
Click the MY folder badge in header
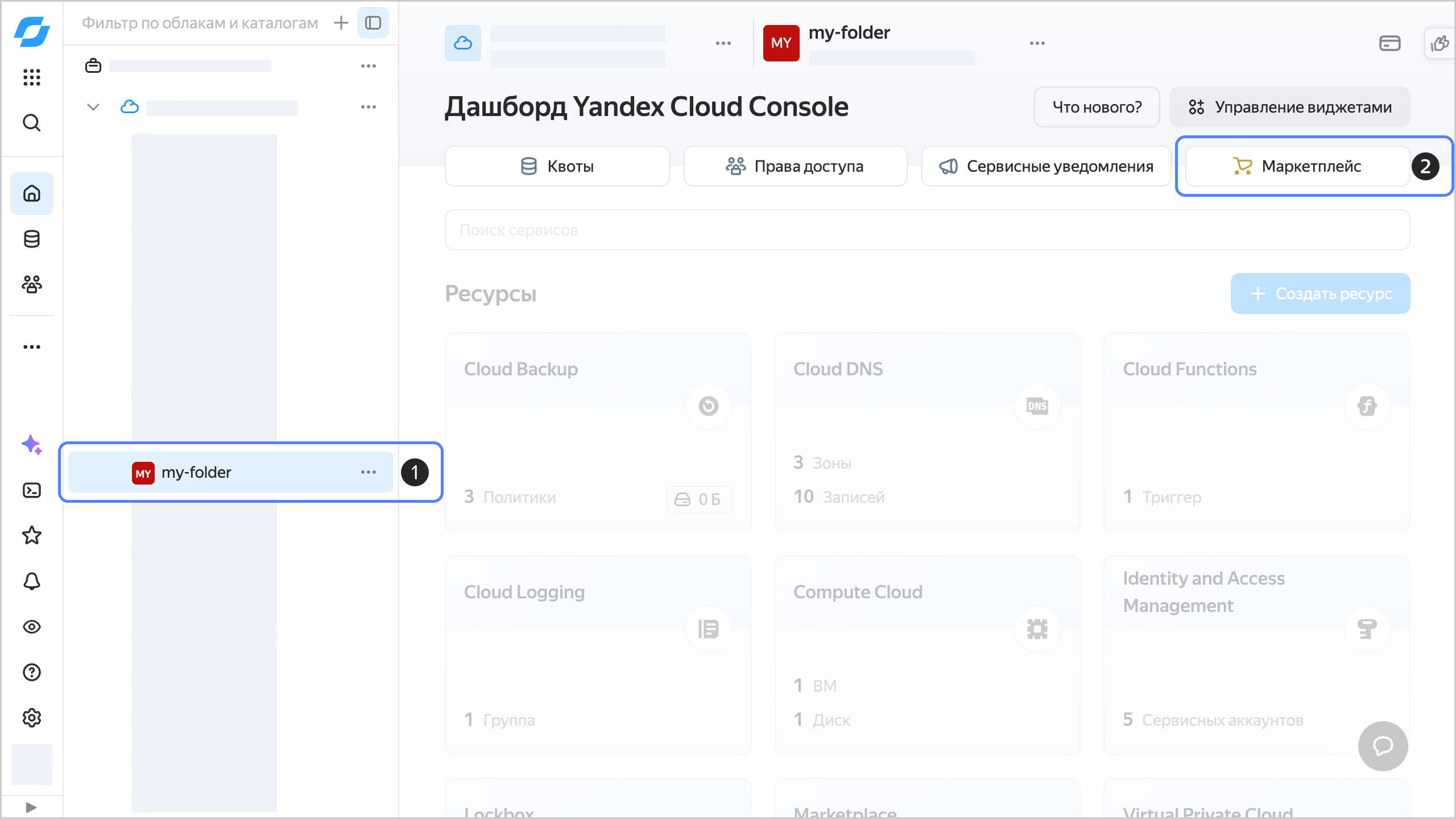[x=781, y=43]
